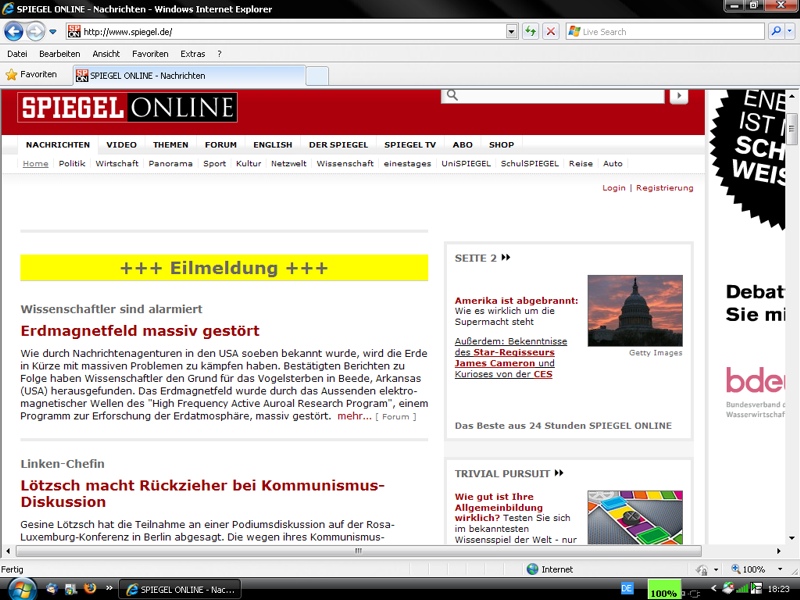Open the SHOP navigation tab
Screen dimensions: 800x600
click(x=502, y=145)
